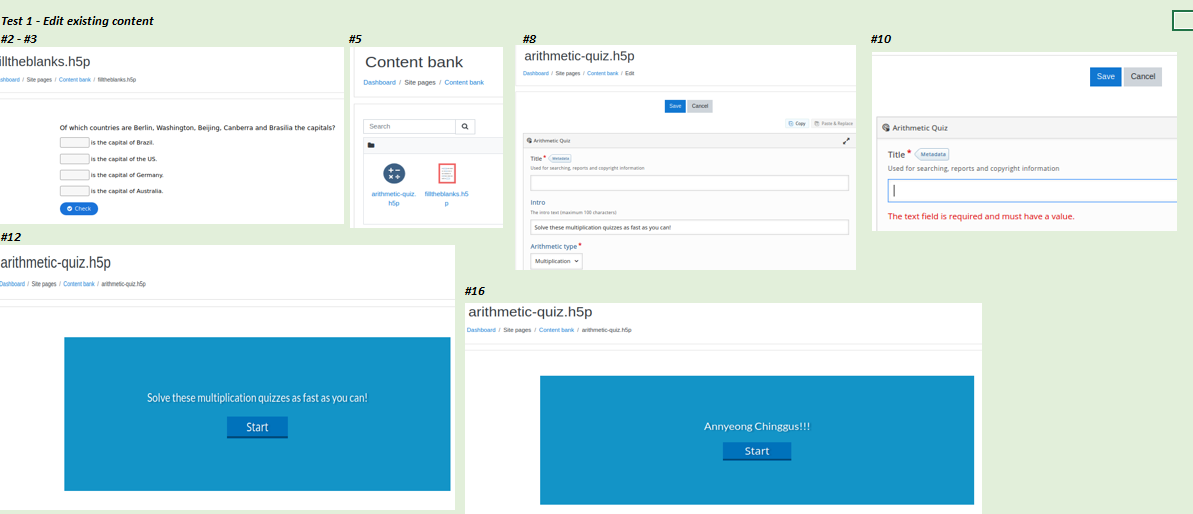Screen dimensions: 1193x514
Task: Click the large Save button in step #10
Action: point(1106,77)
